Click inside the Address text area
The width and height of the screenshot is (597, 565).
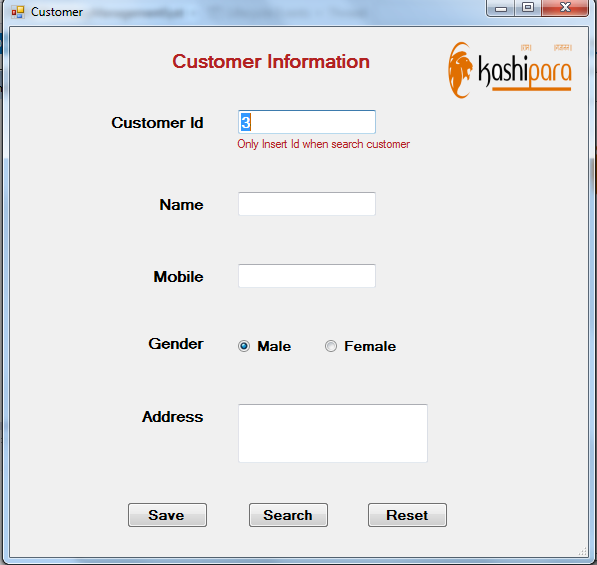[333, 433]
